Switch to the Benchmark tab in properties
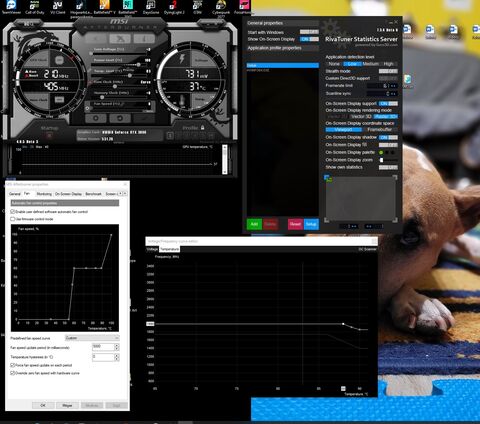The image size is (480, 424). 94,194
